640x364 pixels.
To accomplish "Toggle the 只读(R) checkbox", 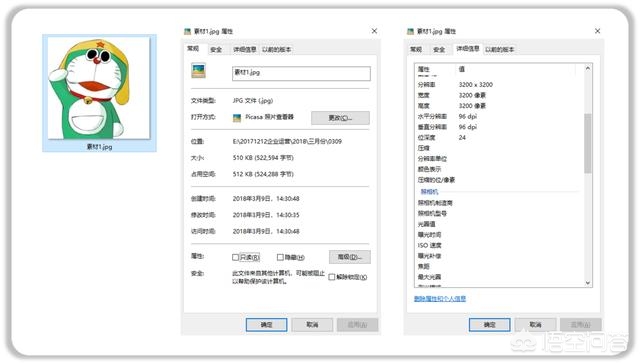I will pyautogui.click(x=235, y=257).
